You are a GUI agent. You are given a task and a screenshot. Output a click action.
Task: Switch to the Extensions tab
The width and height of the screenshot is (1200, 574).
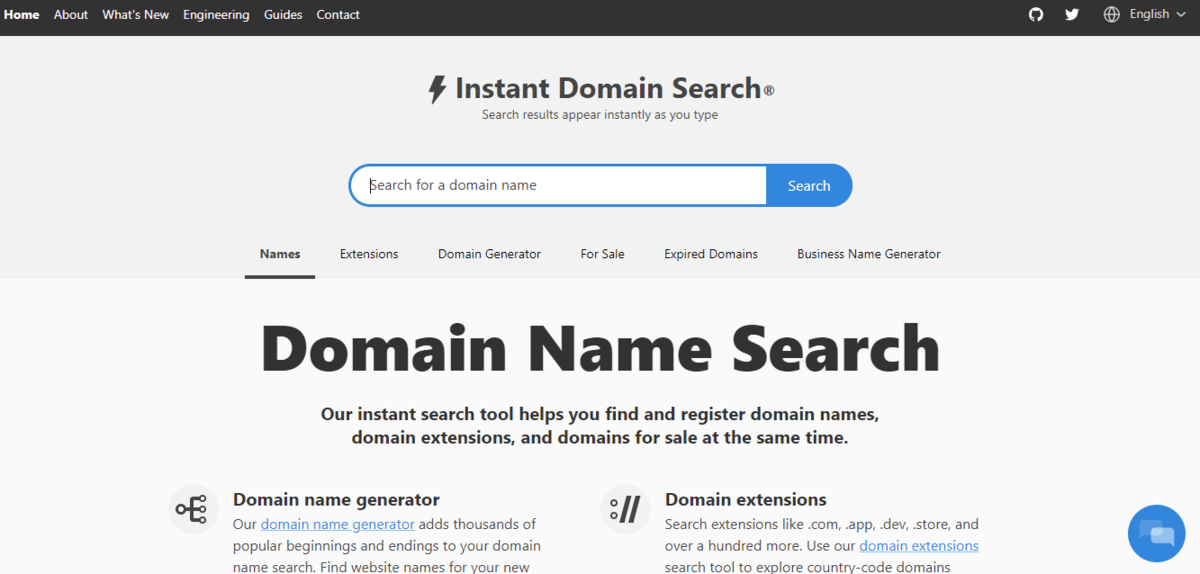point(369,254)
